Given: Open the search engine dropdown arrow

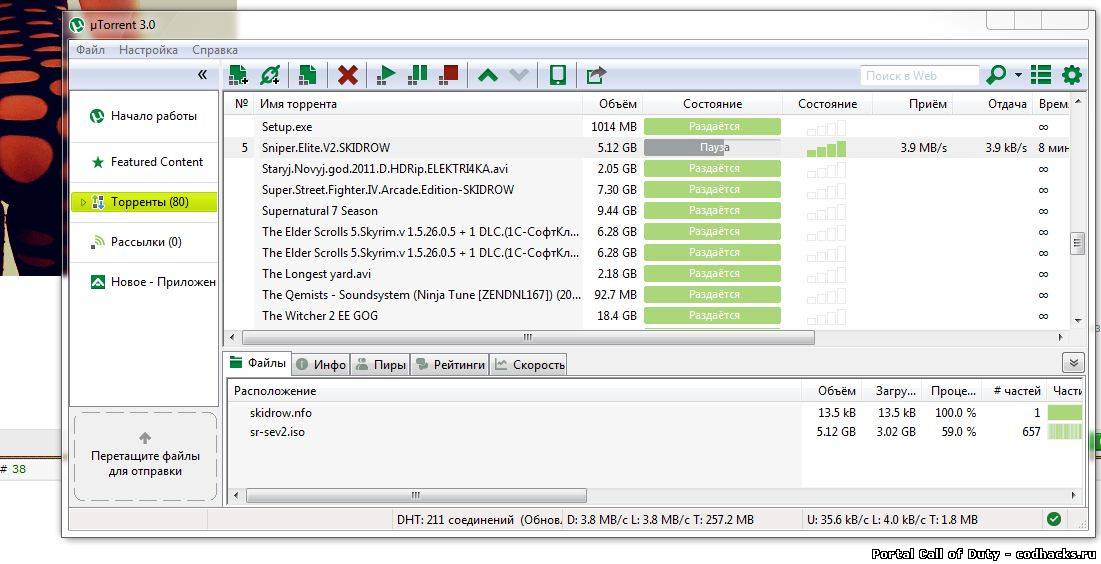Looking at the screenshot, I should click(x=1018, y=74).
